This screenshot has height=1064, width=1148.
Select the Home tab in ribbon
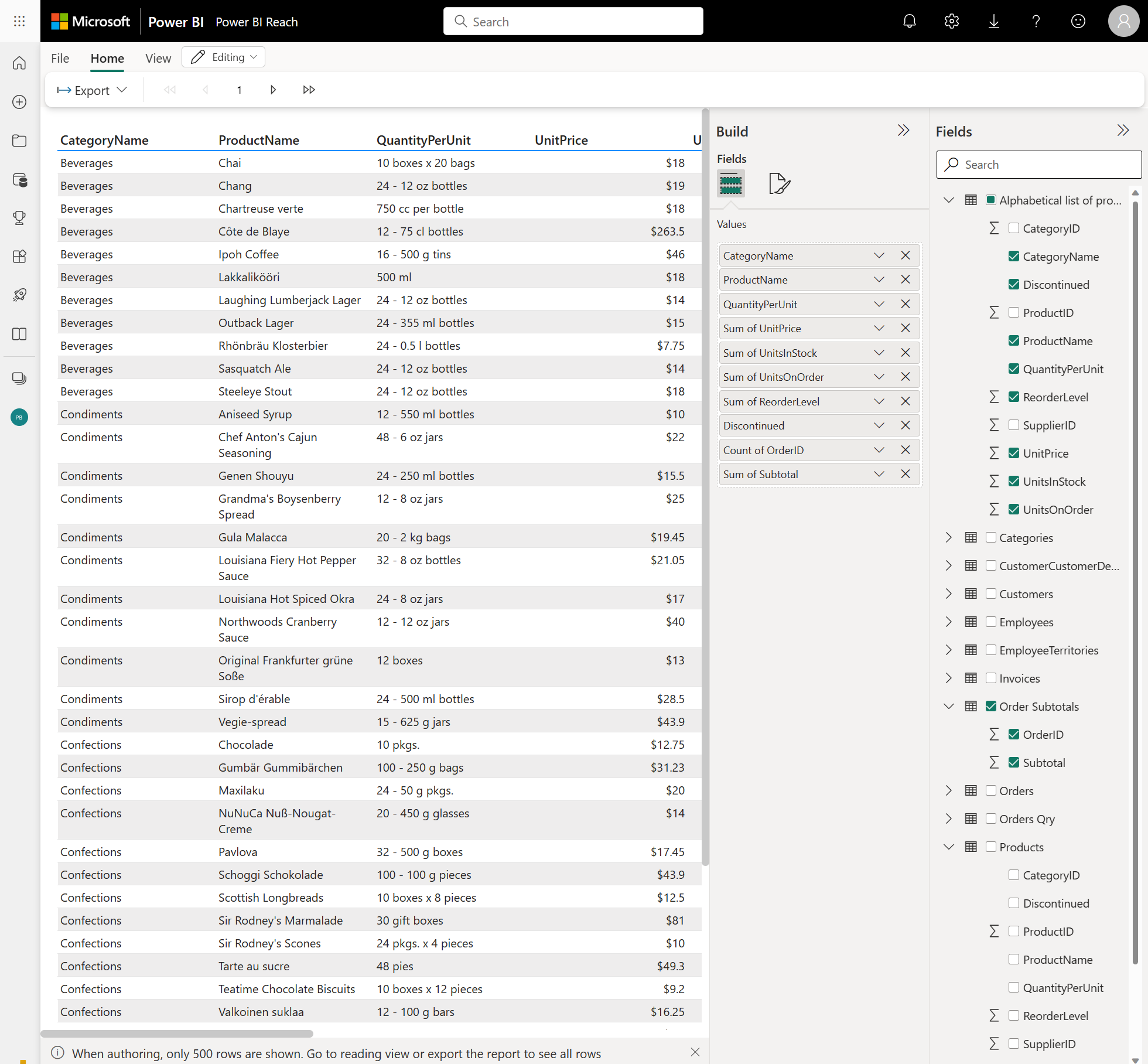106,57
